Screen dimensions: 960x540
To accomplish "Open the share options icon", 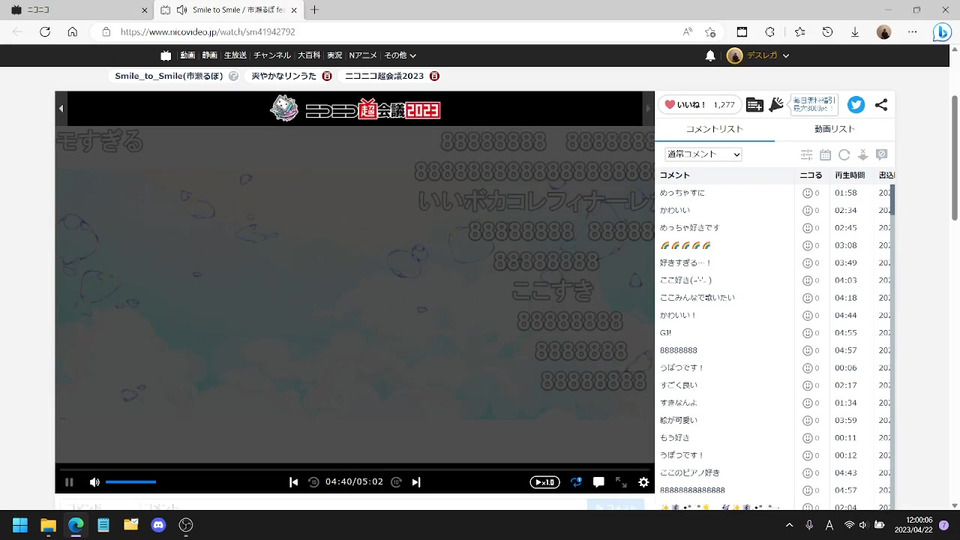I will [x=881, y=105].
